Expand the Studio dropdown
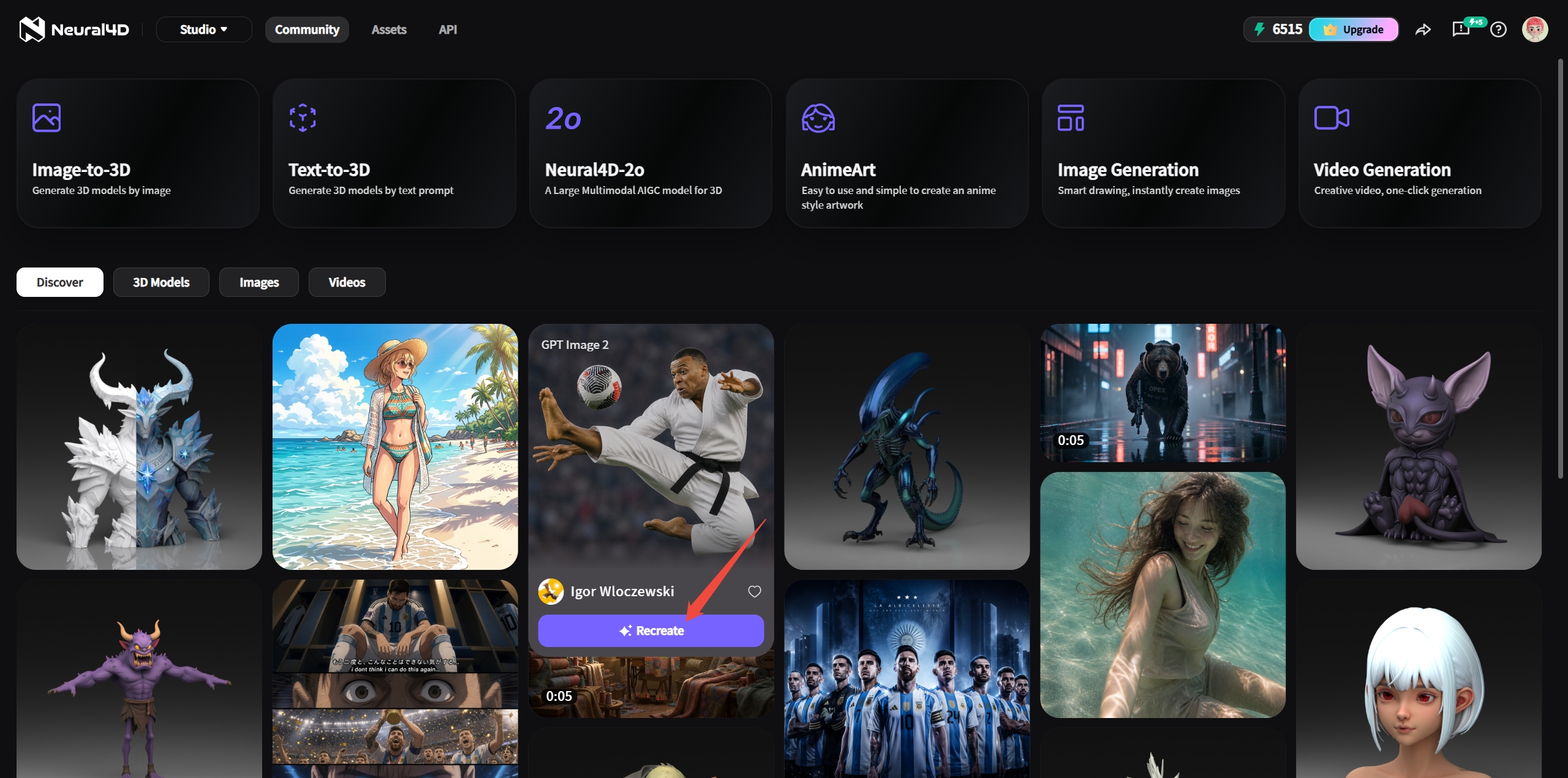This screenshot has height=778, width=1568. coord(204,29)
